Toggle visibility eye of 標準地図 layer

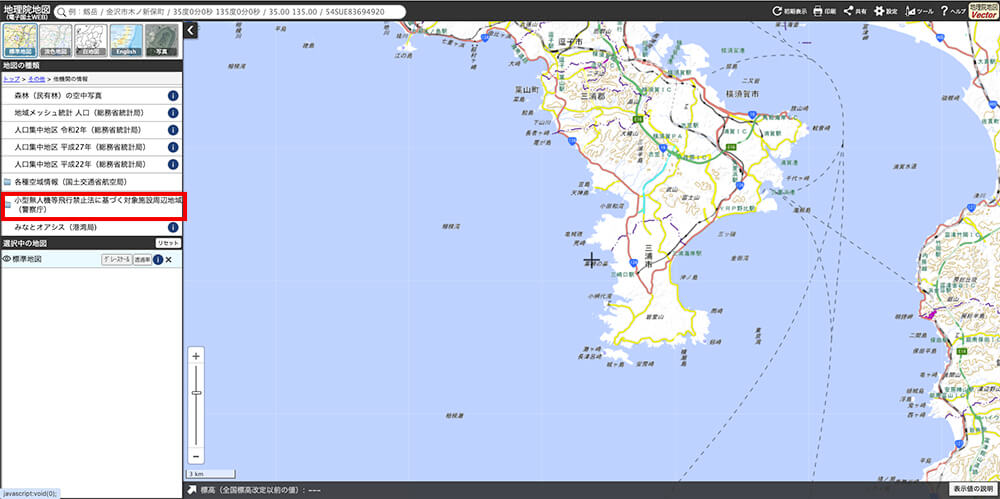point(6,259)
